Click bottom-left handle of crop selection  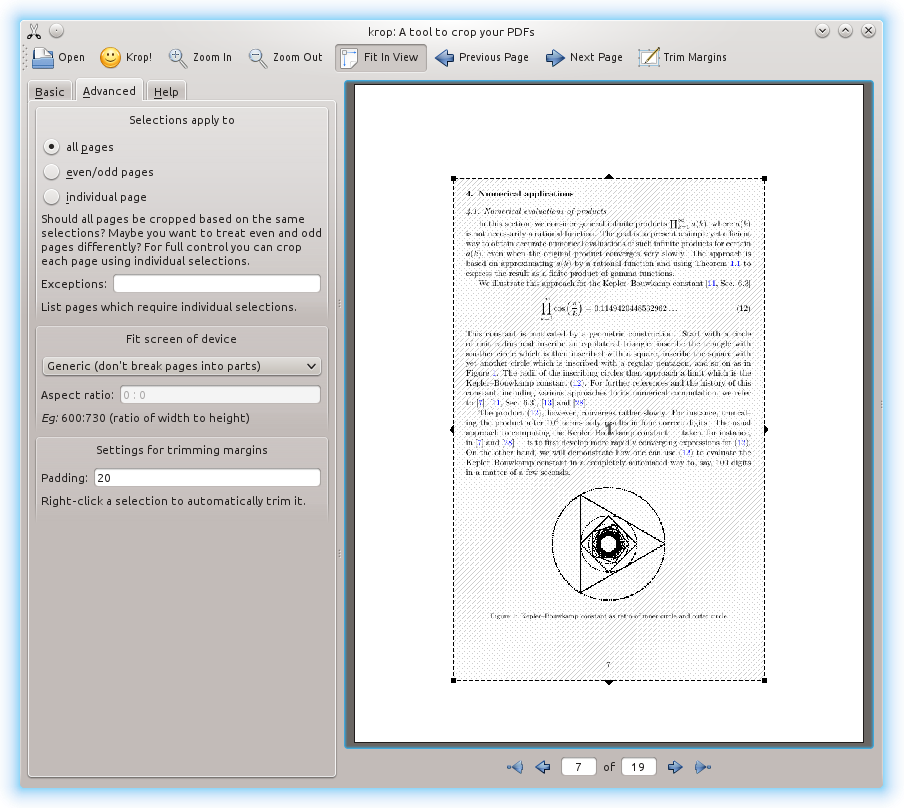[x=454, y=681]
